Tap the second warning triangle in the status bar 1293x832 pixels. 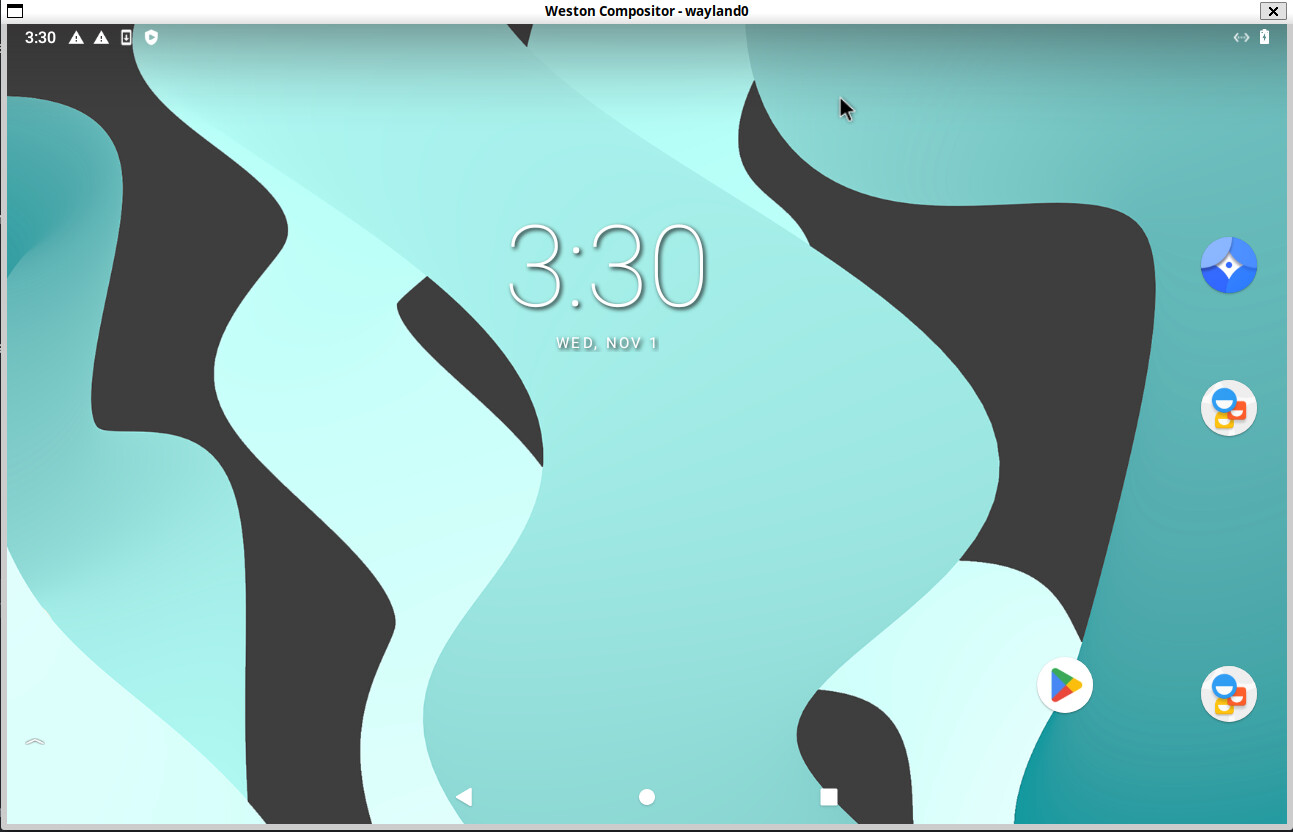(x=99, y=37)
